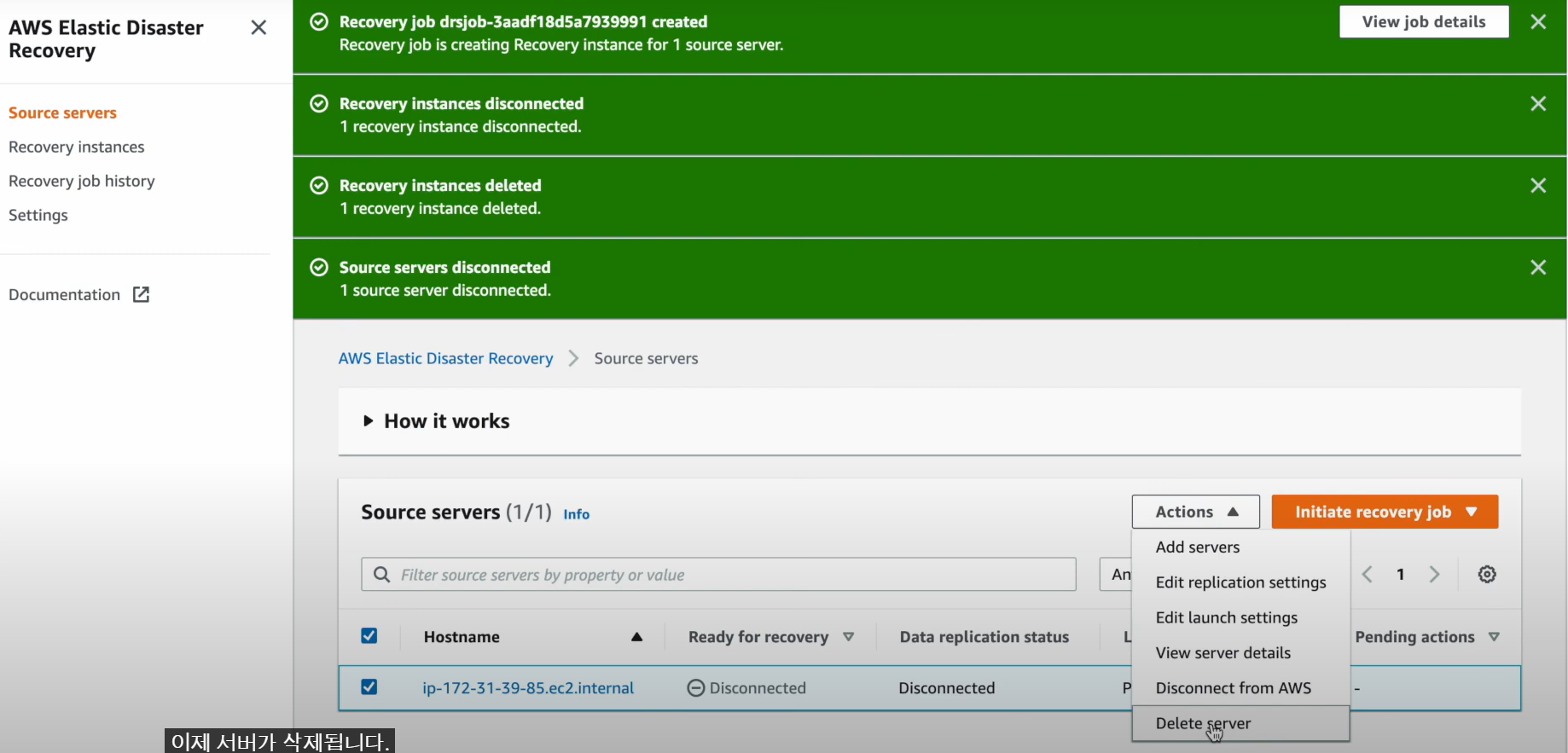Viewport: 1568px width, 753px height.
Task: Dismiss the Recovery instances deleted notification
Action: [x=1538, y=186]
